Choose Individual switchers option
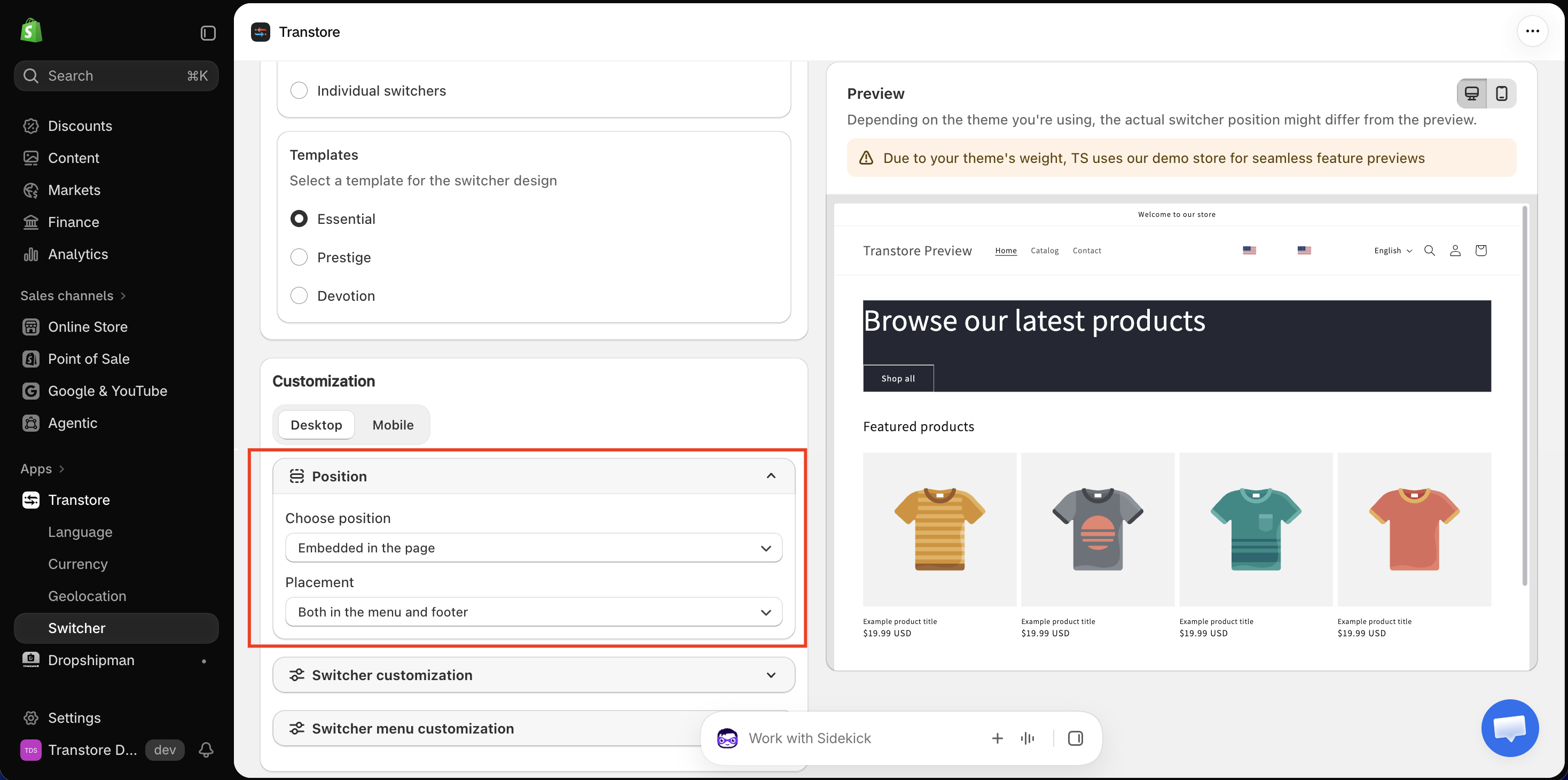Viewport: 1568px width, 780px height. click(299, 90)
